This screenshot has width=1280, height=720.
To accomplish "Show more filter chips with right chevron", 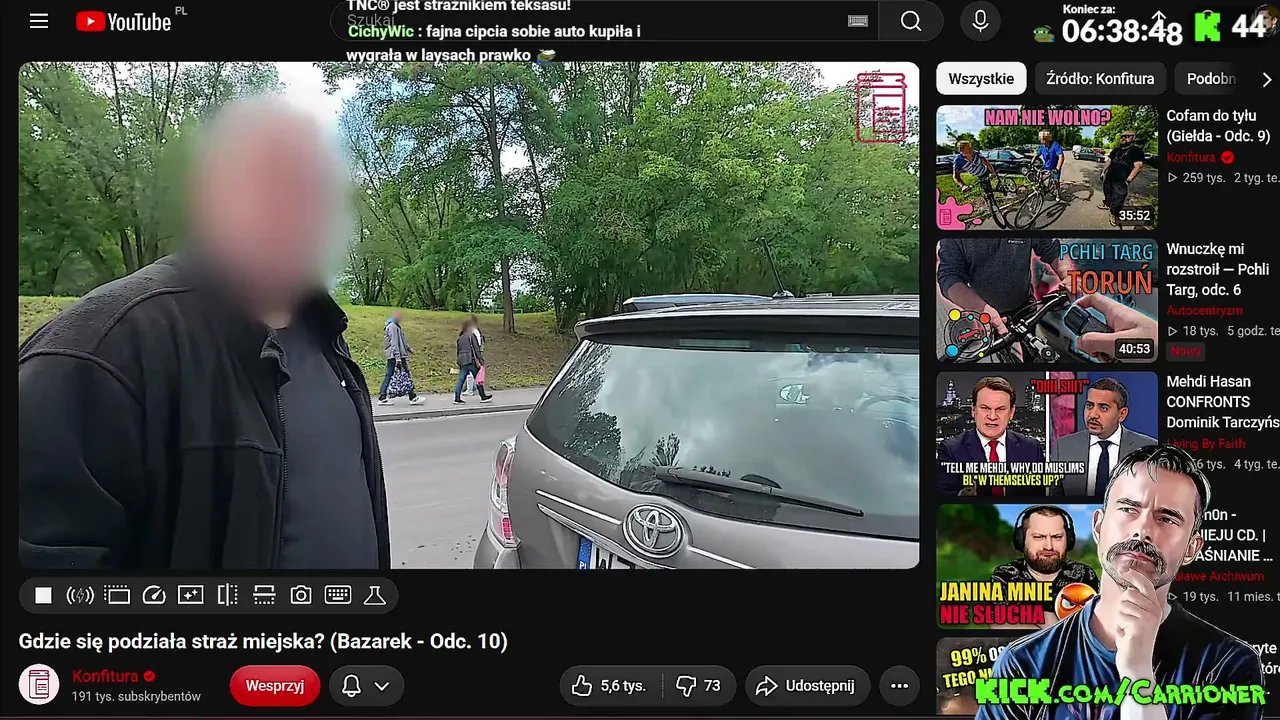I will click(1266, 79).
